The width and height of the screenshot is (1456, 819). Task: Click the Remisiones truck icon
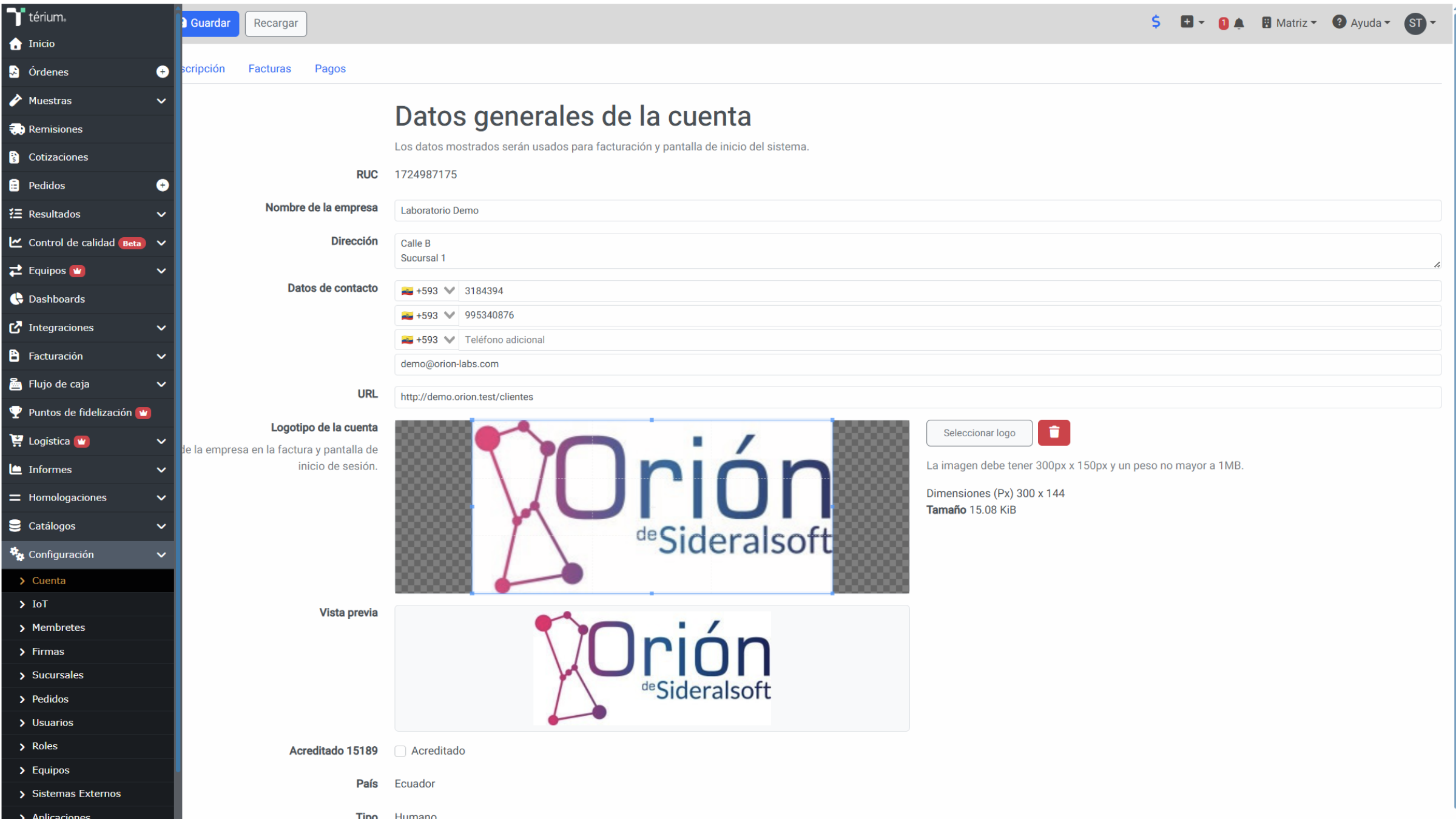[x=16, y=129]
